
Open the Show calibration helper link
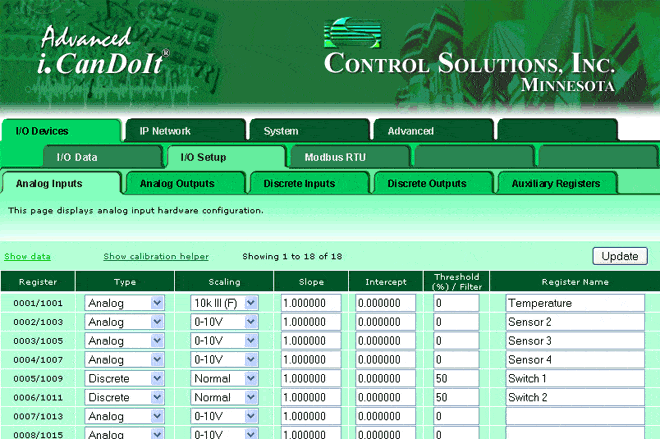156,256
